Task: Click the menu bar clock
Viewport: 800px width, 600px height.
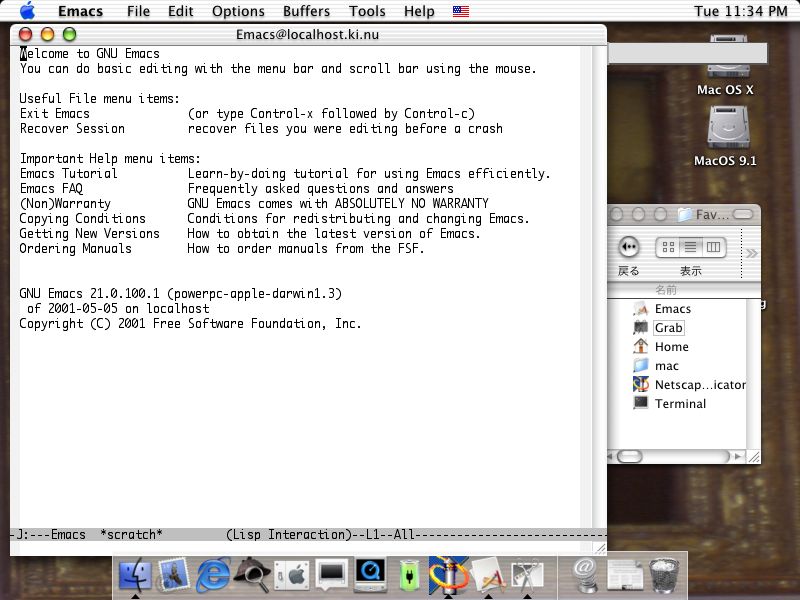Action: click(x=741, y=11)
